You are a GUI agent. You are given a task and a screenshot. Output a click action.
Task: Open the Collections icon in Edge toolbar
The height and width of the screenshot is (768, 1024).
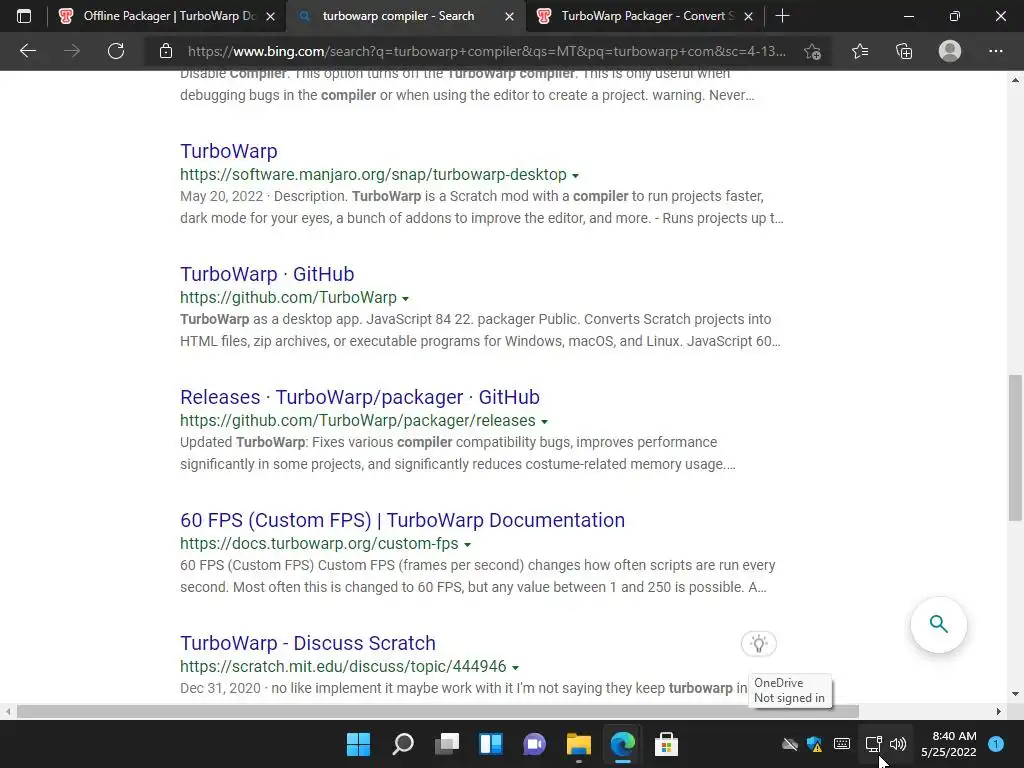coord(904,51)
